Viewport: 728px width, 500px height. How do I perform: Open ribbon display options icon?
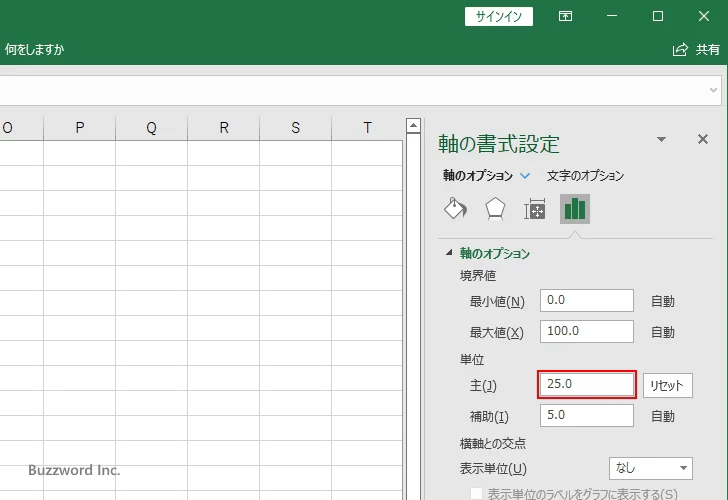pos(565,16)
